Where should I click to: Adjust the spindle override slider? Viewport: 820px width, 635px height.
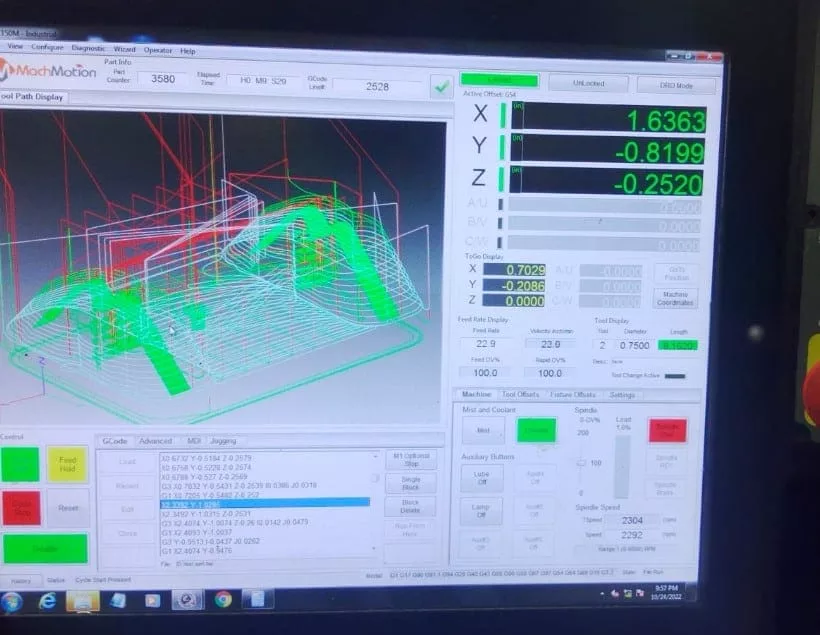584,464
